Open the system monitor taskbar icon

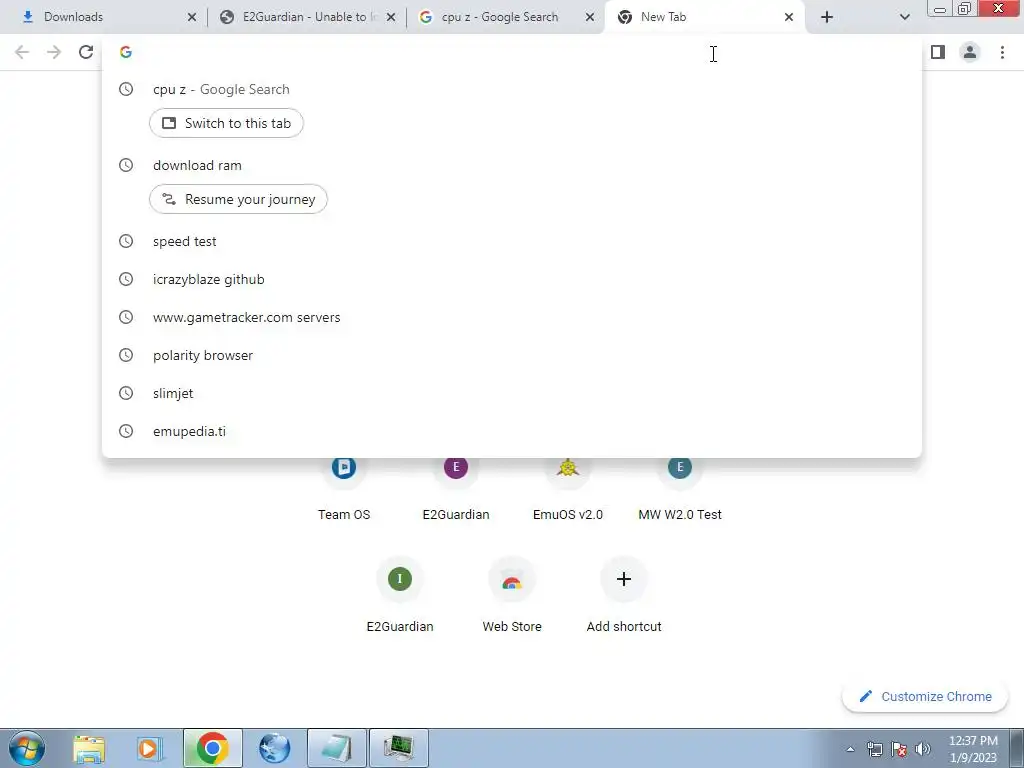pos(399,748)
